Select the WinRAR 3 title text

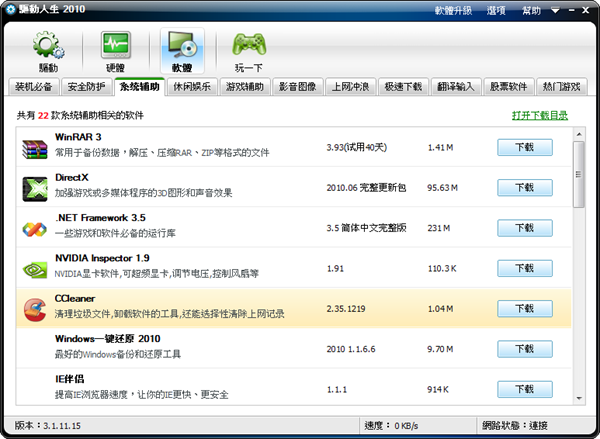[x=78, y=137]
